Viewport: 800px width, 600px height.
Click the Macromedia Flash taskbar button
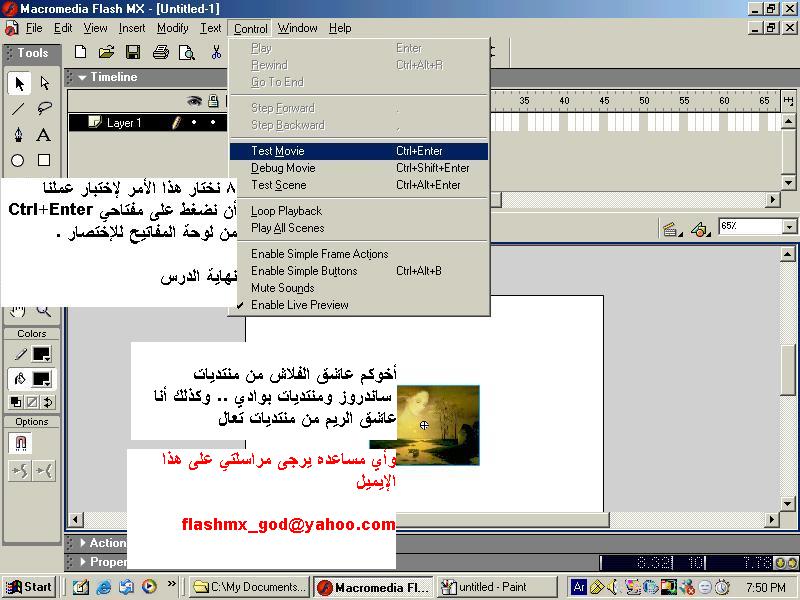[373, 587]
